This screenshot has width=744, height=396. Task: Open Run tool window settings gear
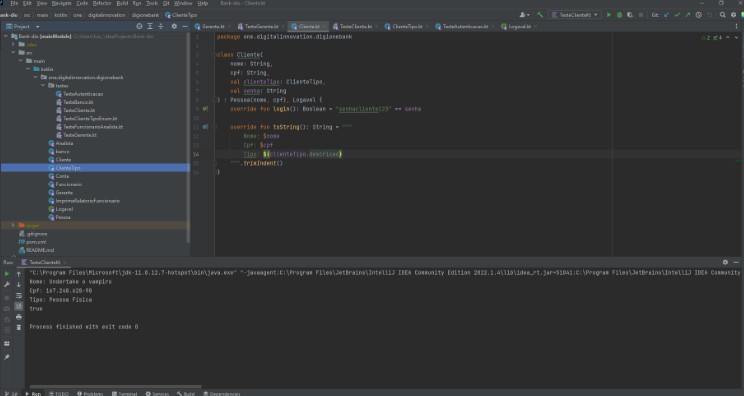pos(725,262)
